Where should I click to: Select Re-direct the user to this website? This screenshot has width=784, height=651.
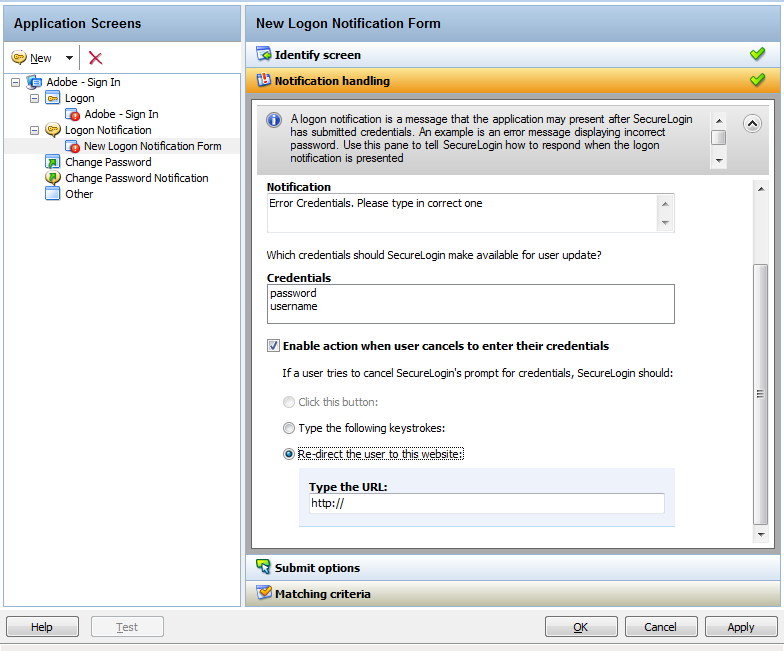pyautogui.click(x=289, y=454)
